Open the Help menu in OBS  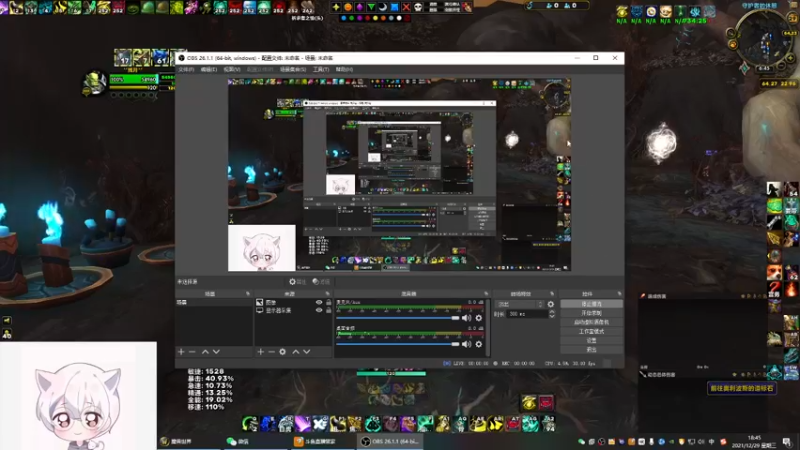click(344, 69)
